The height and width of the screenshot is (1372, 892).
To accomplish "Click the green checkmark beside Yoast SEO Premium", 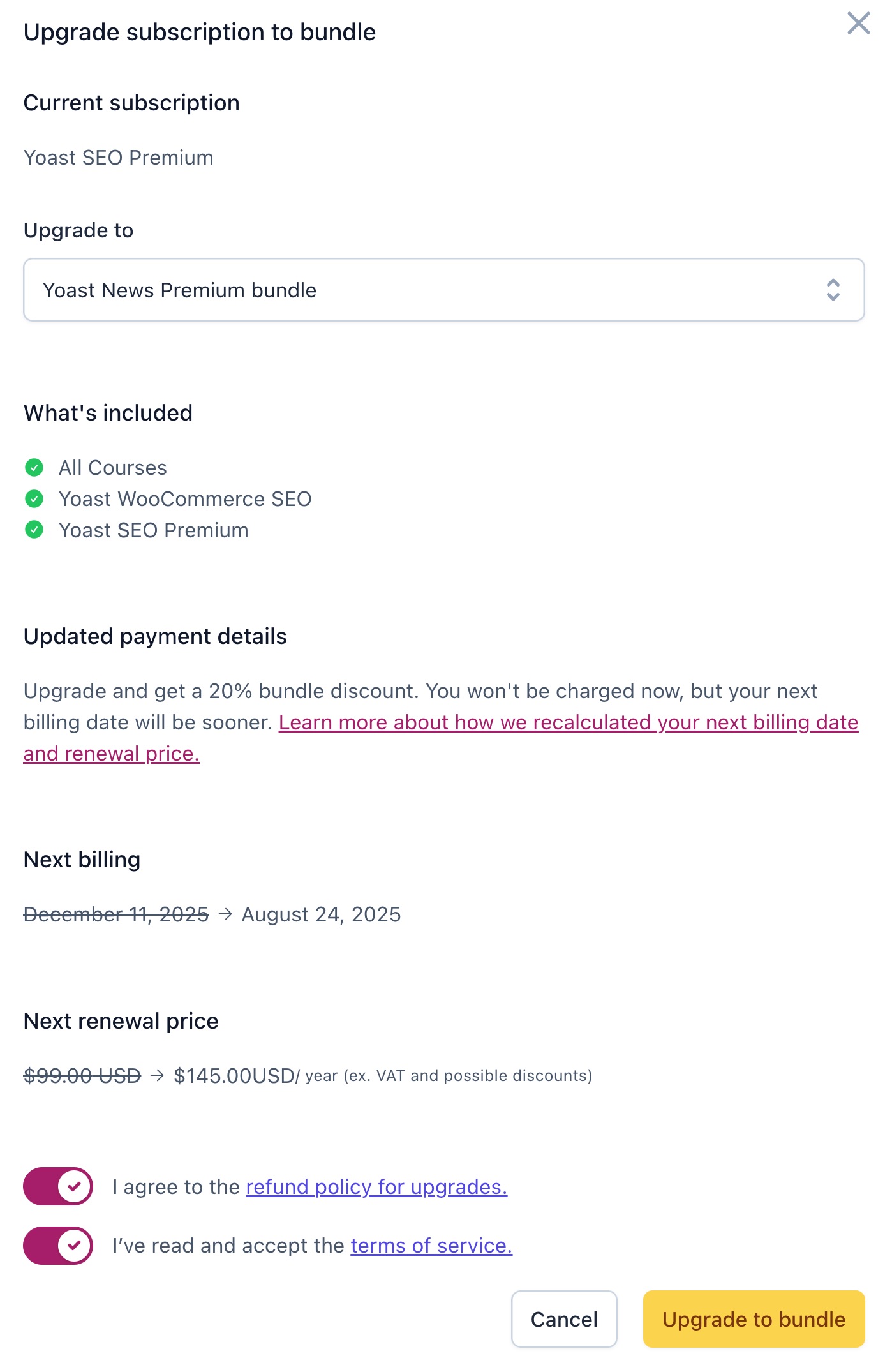I will [36, 530].
